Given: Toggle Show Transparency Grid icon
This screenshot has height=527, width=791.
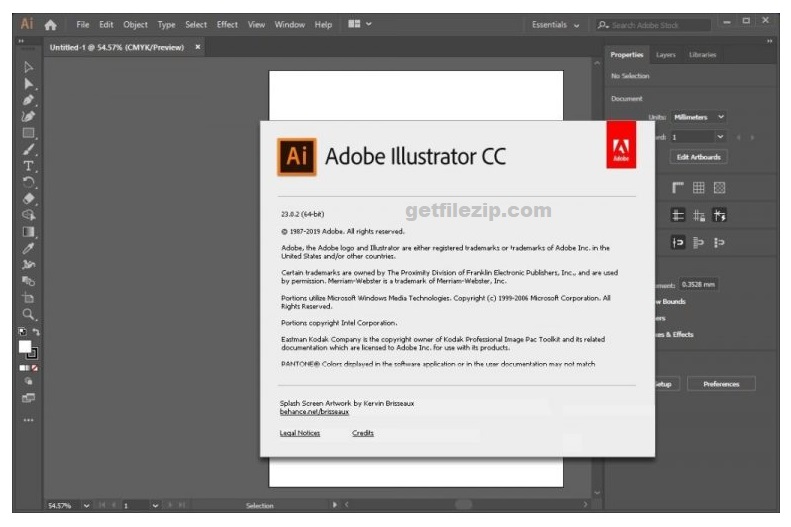Looking at the screenshot, I should 719,188.
